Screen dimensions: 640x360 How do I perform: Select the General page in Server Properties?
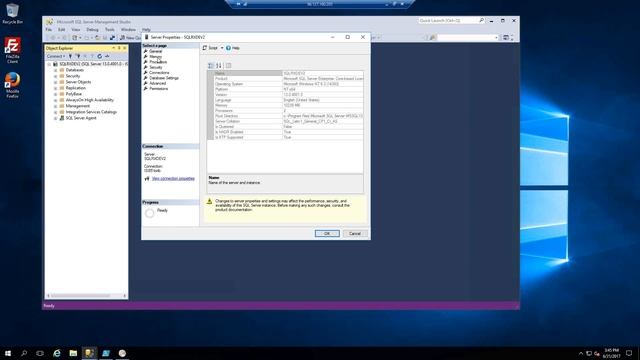[x=156, y=51]
